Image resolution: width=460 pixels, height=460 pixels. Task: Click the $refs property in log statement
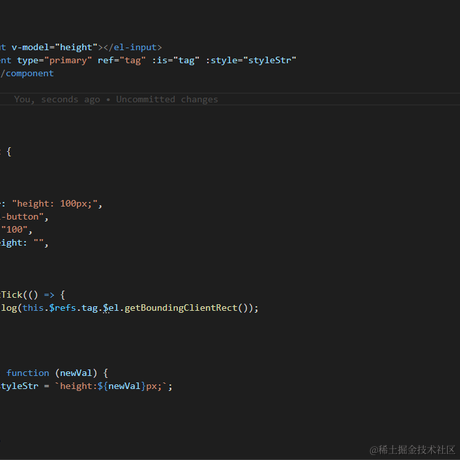point(63,308)
